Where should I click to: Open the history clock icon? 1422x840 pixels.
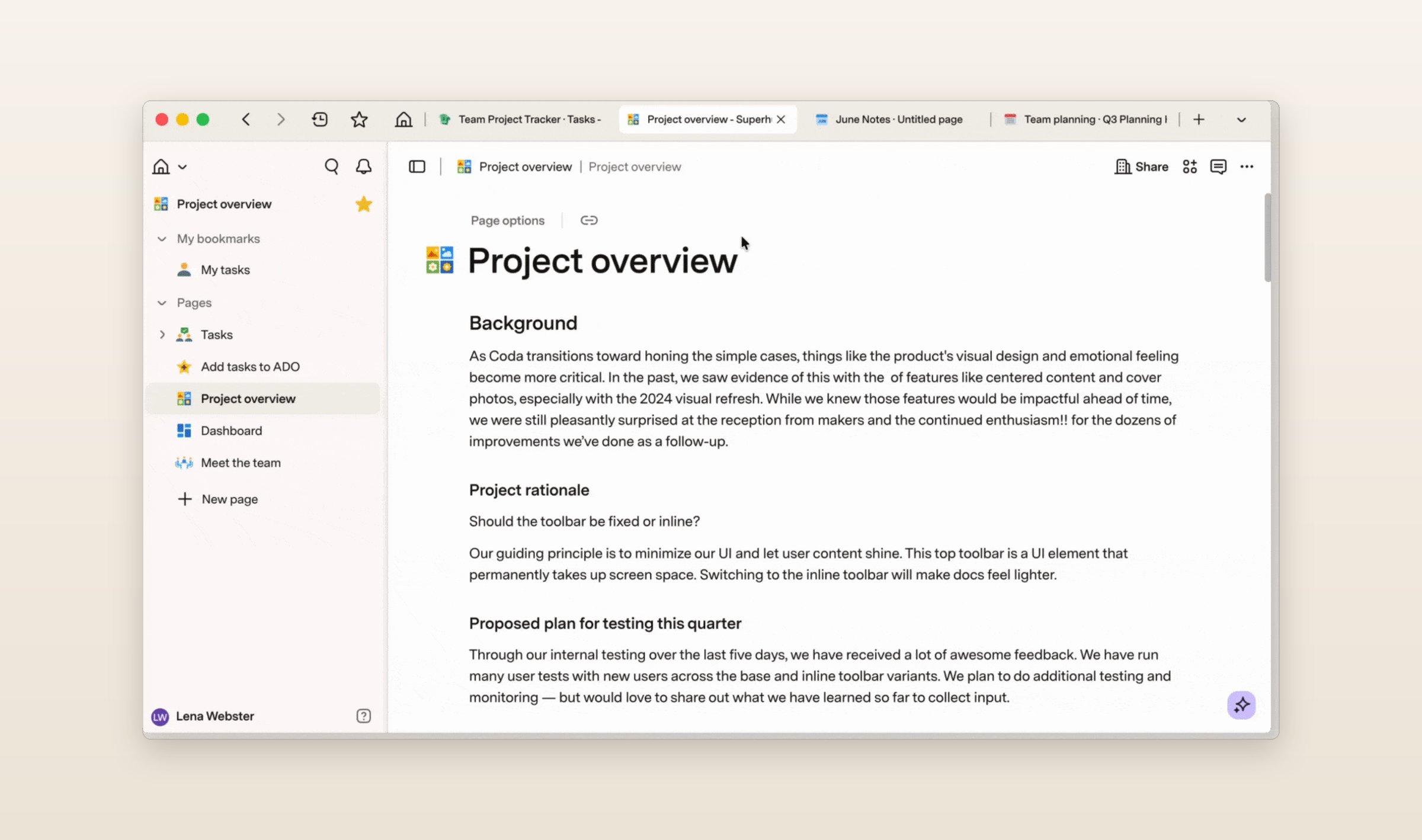pyautogui.click(x=320, y=120)
